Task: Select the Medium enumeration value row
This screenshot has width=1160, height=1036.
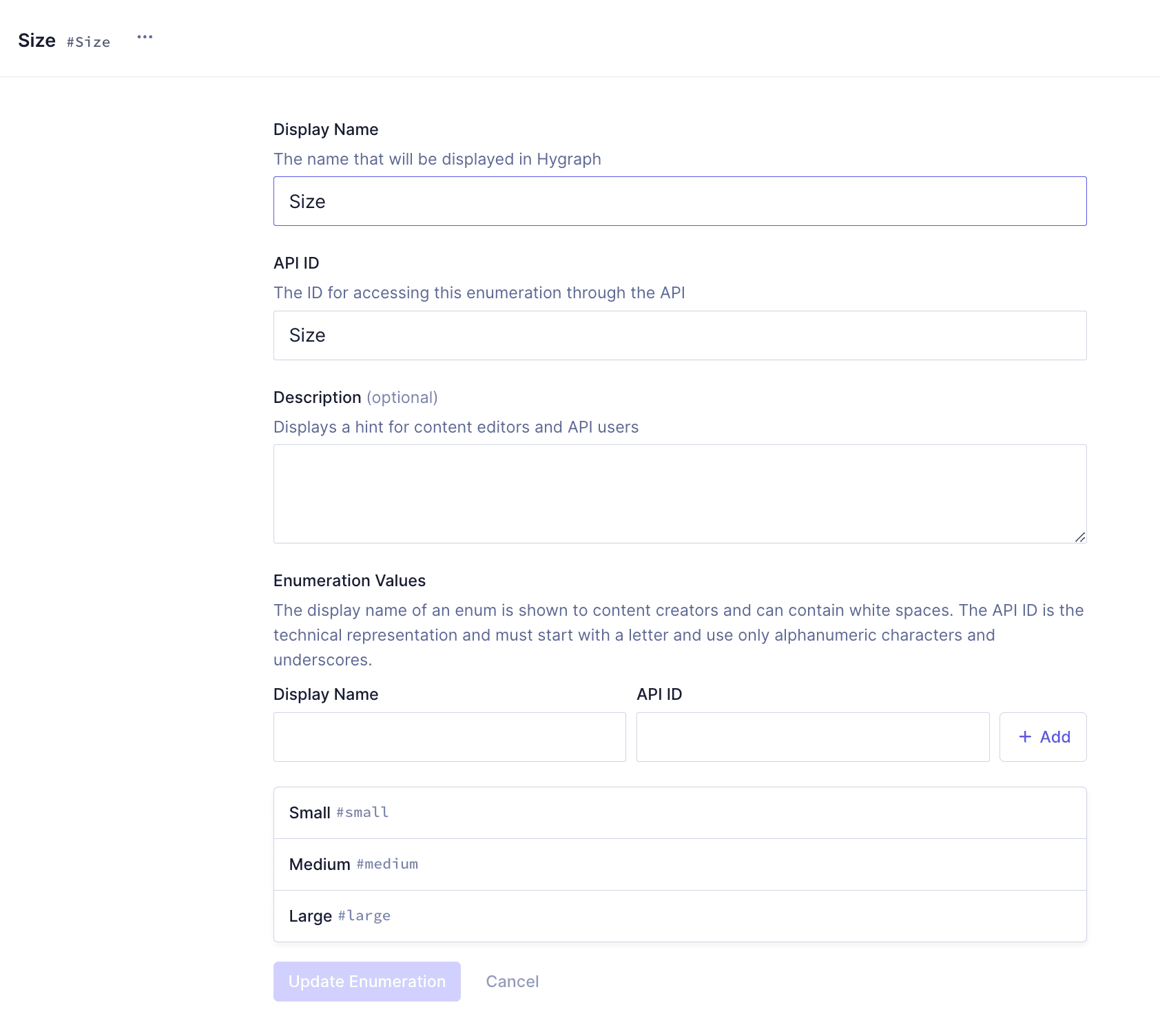Action: tap(679, 864)
